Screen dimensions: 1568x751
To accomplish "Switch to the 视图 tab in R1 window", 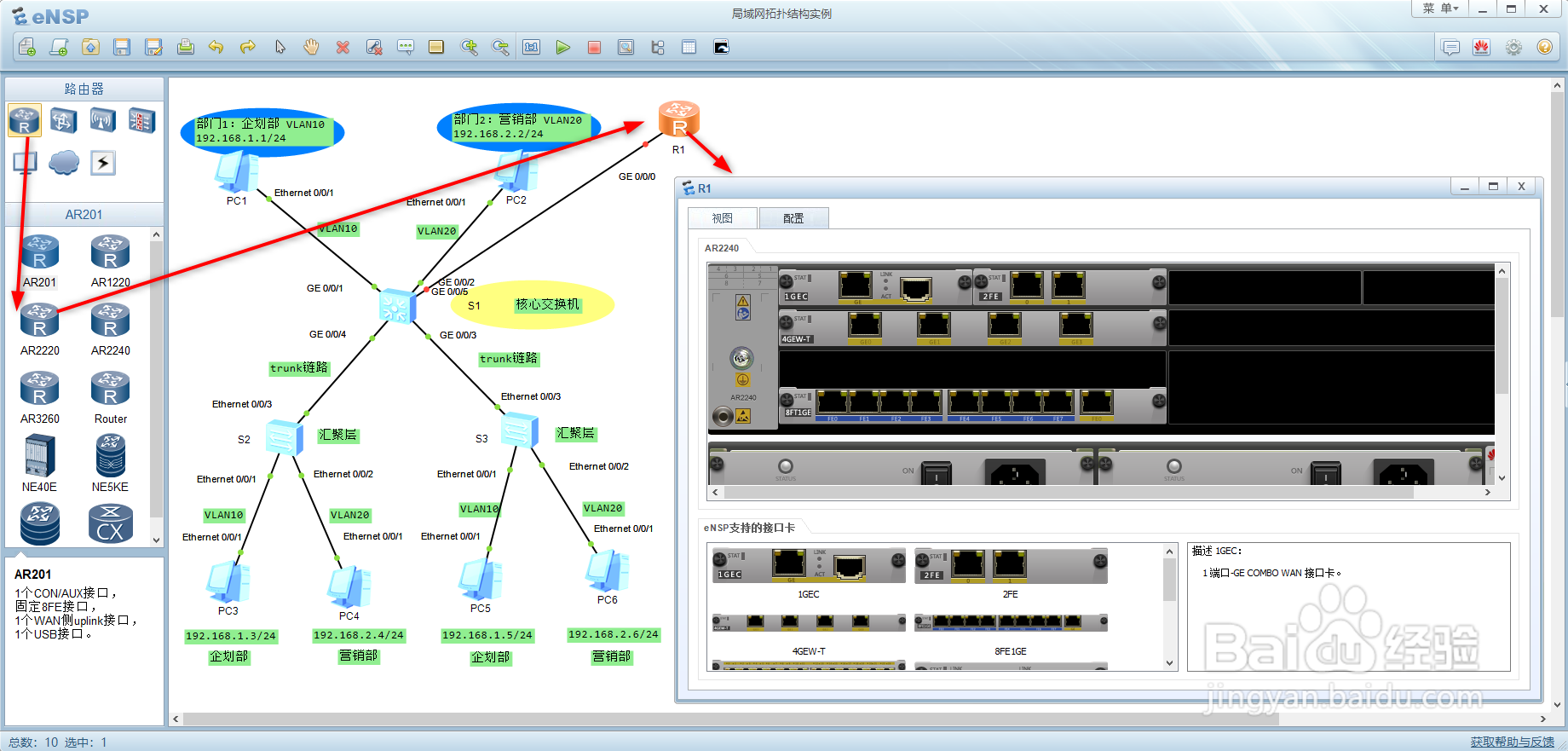I will [723, 218].
